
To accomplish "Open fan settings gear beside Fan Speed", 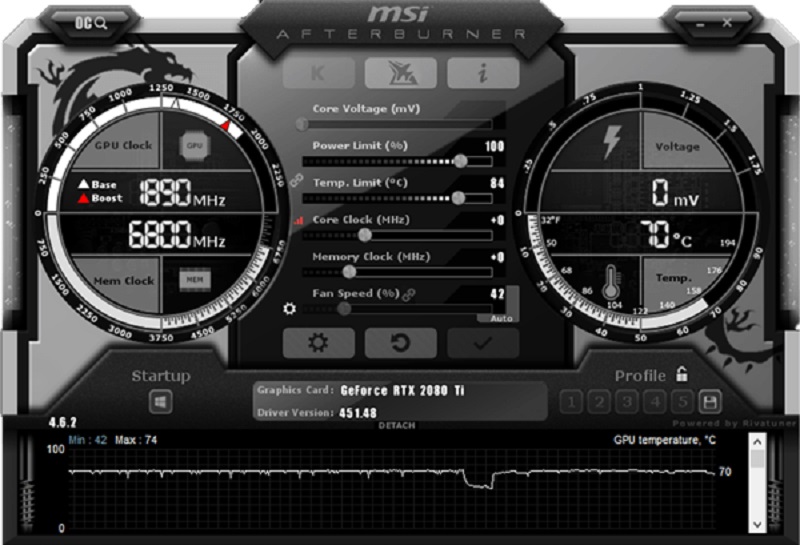I will [x=289, y=308].
